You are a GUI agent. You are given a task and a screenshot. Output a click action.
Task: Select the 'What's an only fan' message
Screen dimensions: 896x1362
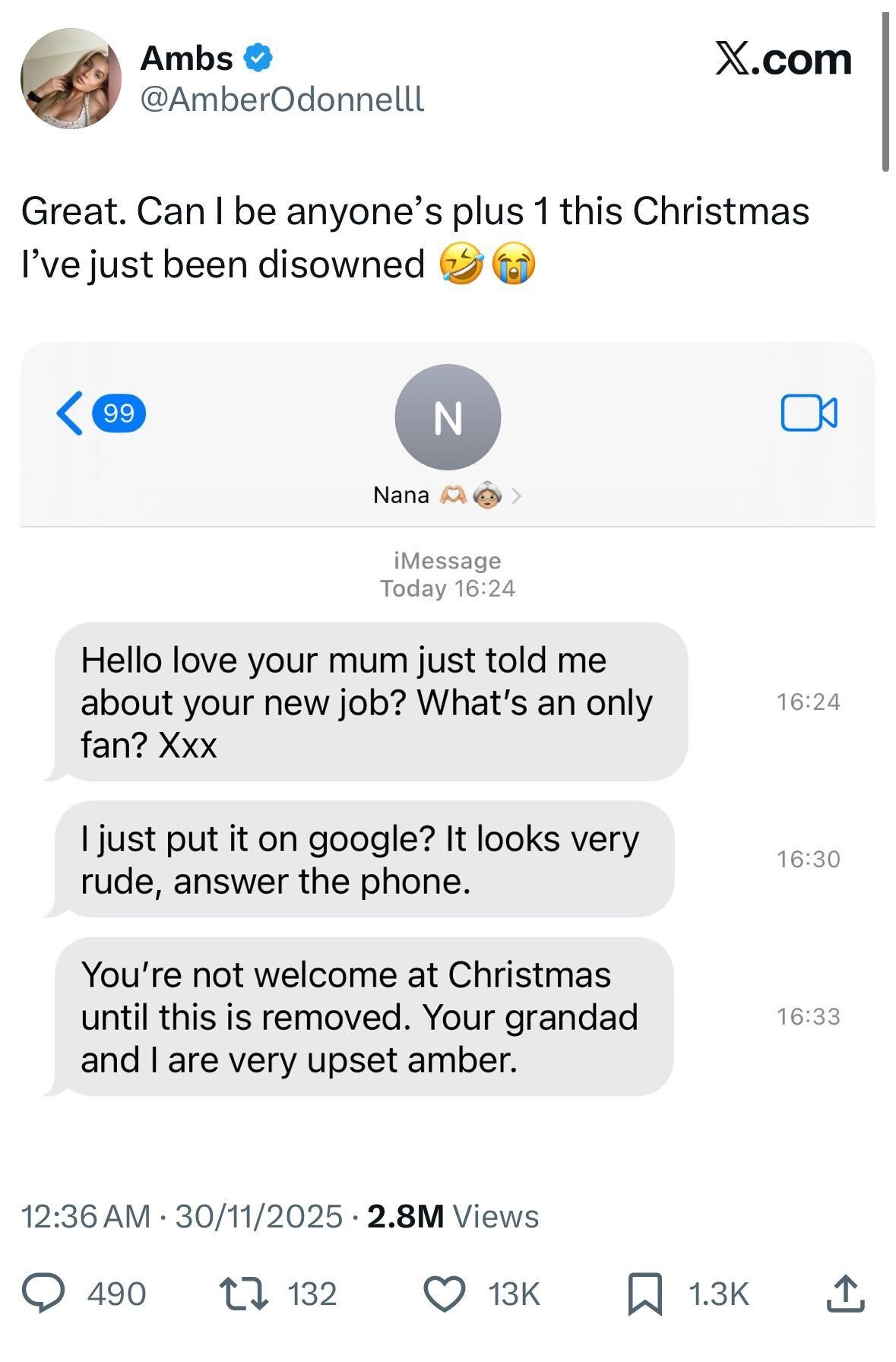[x=366, y=702]
